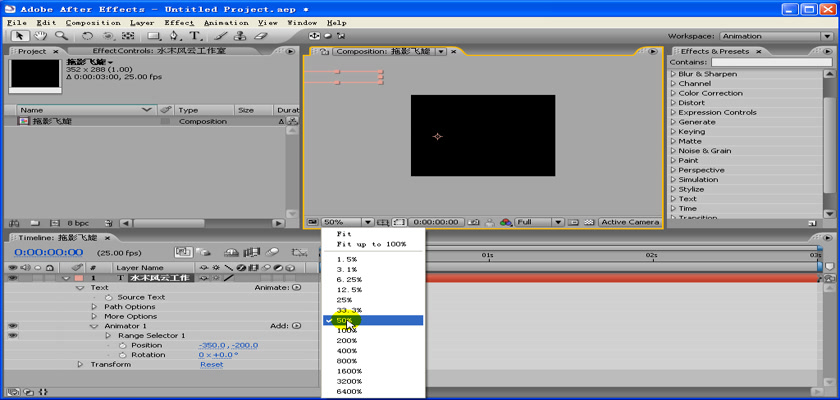840x400 pixels.
Task: Select the Rotation tool
Action: coord(86,36)
